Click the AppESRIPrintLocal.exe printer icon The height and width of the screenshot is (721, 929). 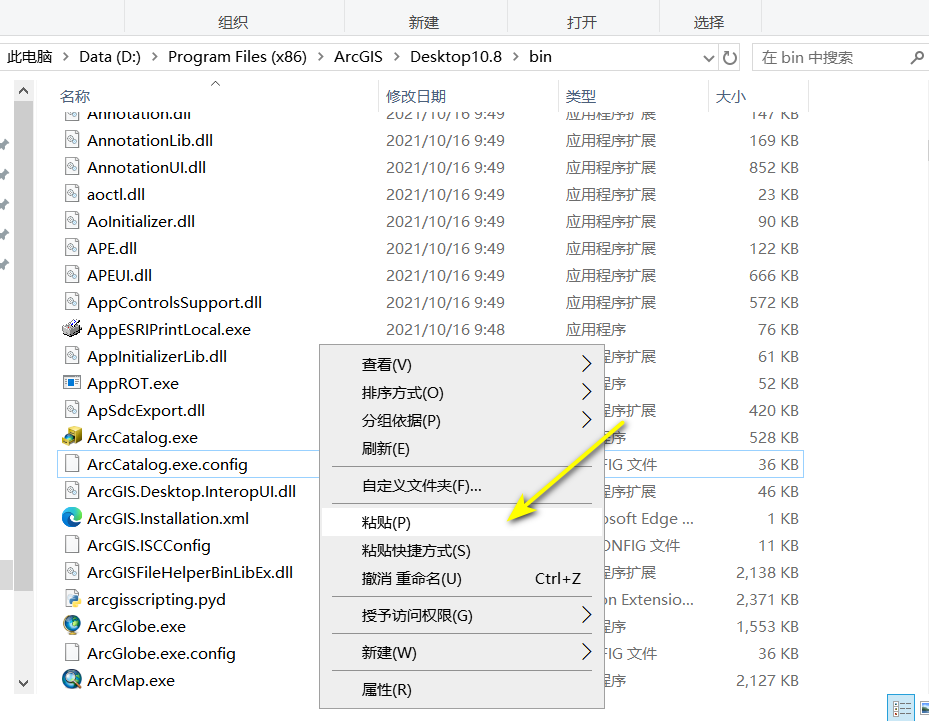click(72, 328)
